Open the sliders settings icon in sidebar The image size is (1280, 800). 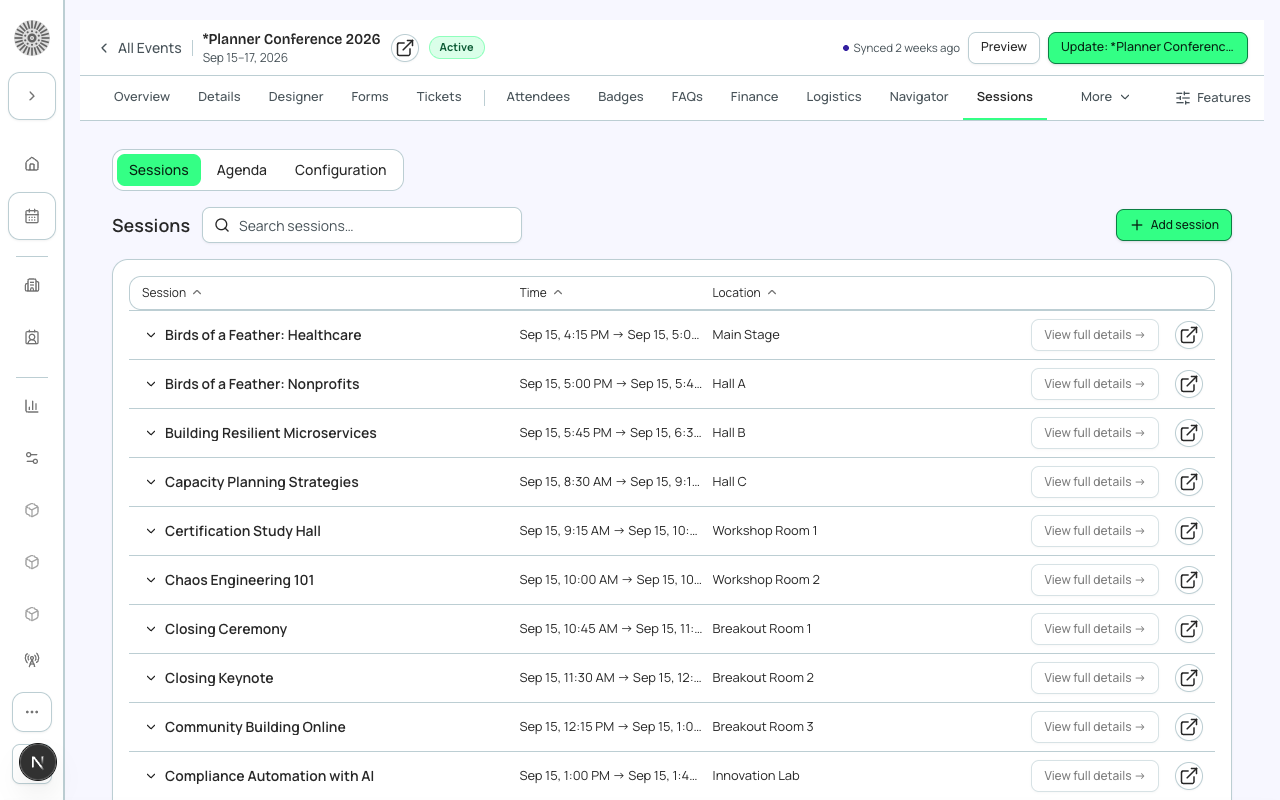[x=32, y=458]
